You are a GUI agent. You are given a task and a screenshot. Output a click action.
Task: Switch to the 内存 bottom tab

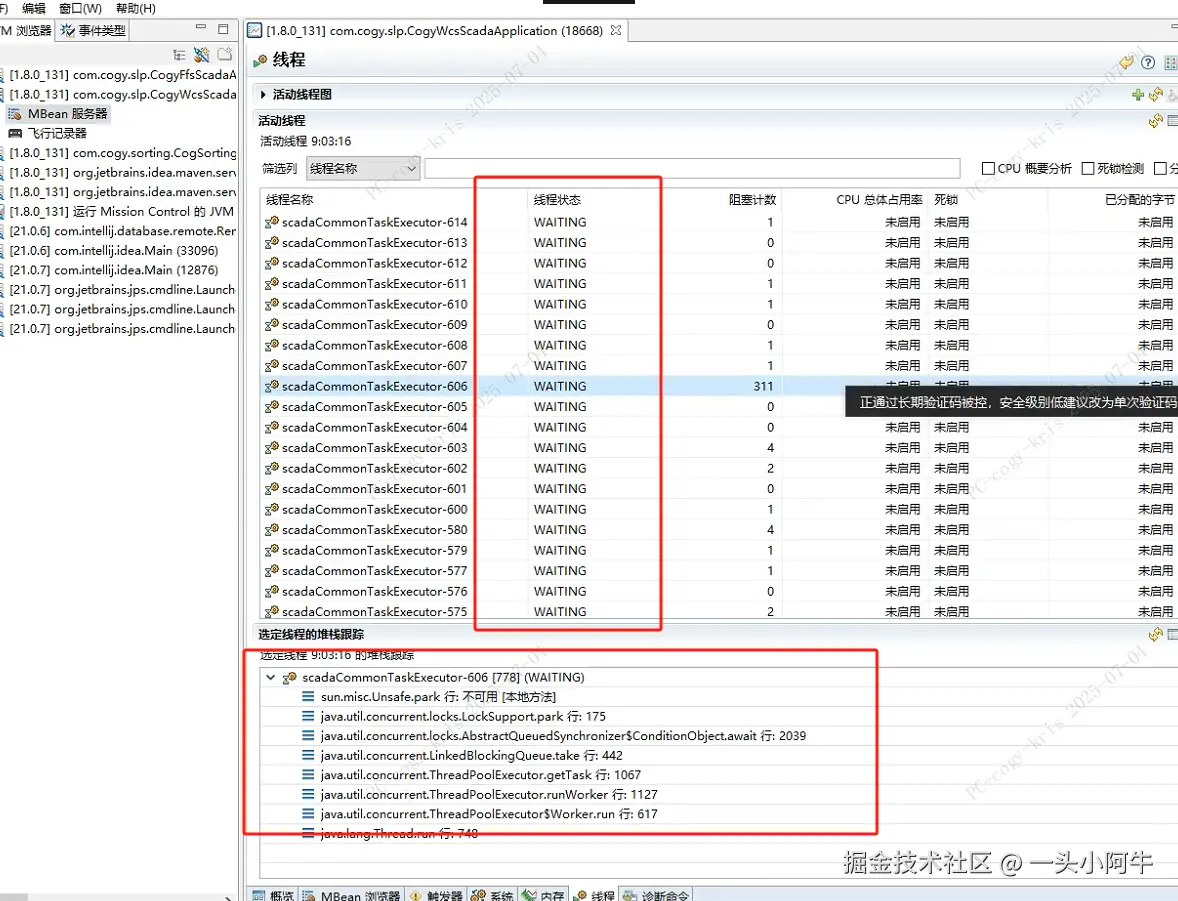click(x=544, y=895)
